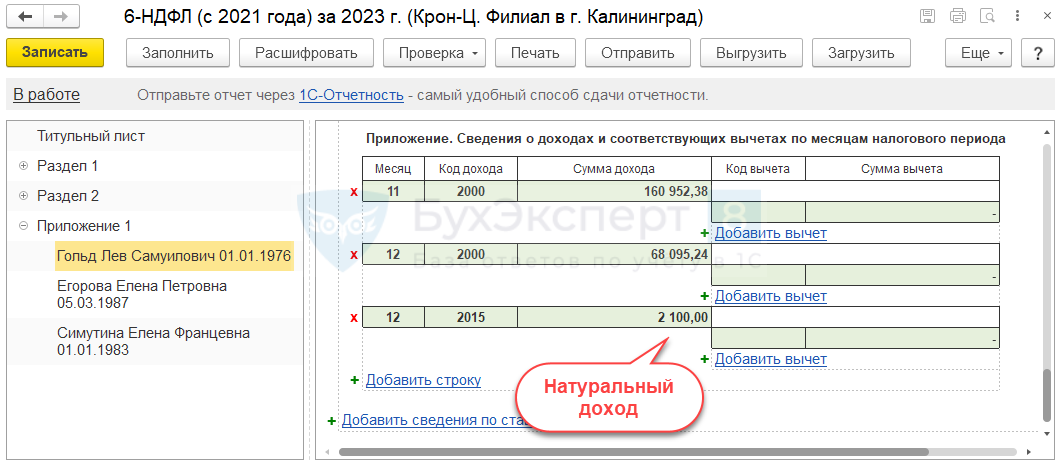Click the printer icon in title bar

coord(958,17)
